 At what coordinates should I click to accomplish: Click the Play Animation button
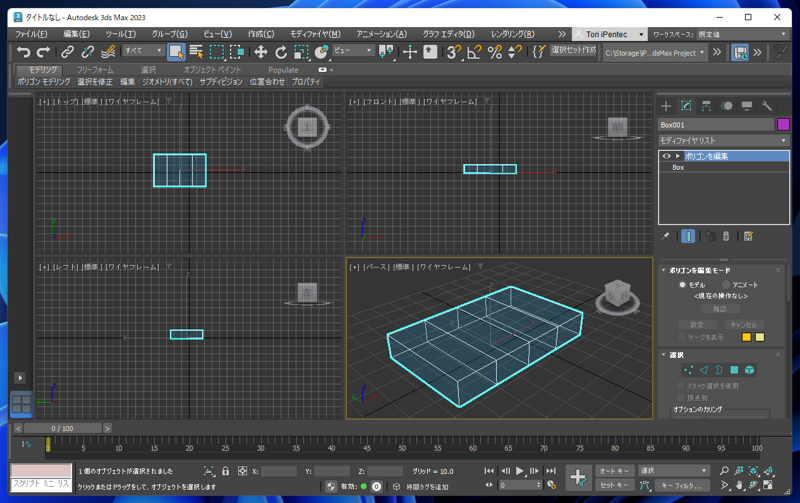[x=520, y=471]
